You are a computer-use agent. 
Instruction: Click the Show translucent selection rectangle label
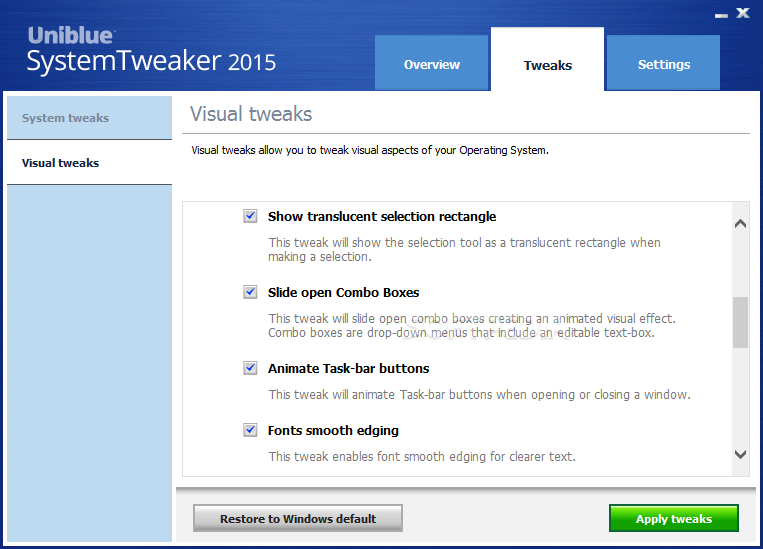pos(382,217)
